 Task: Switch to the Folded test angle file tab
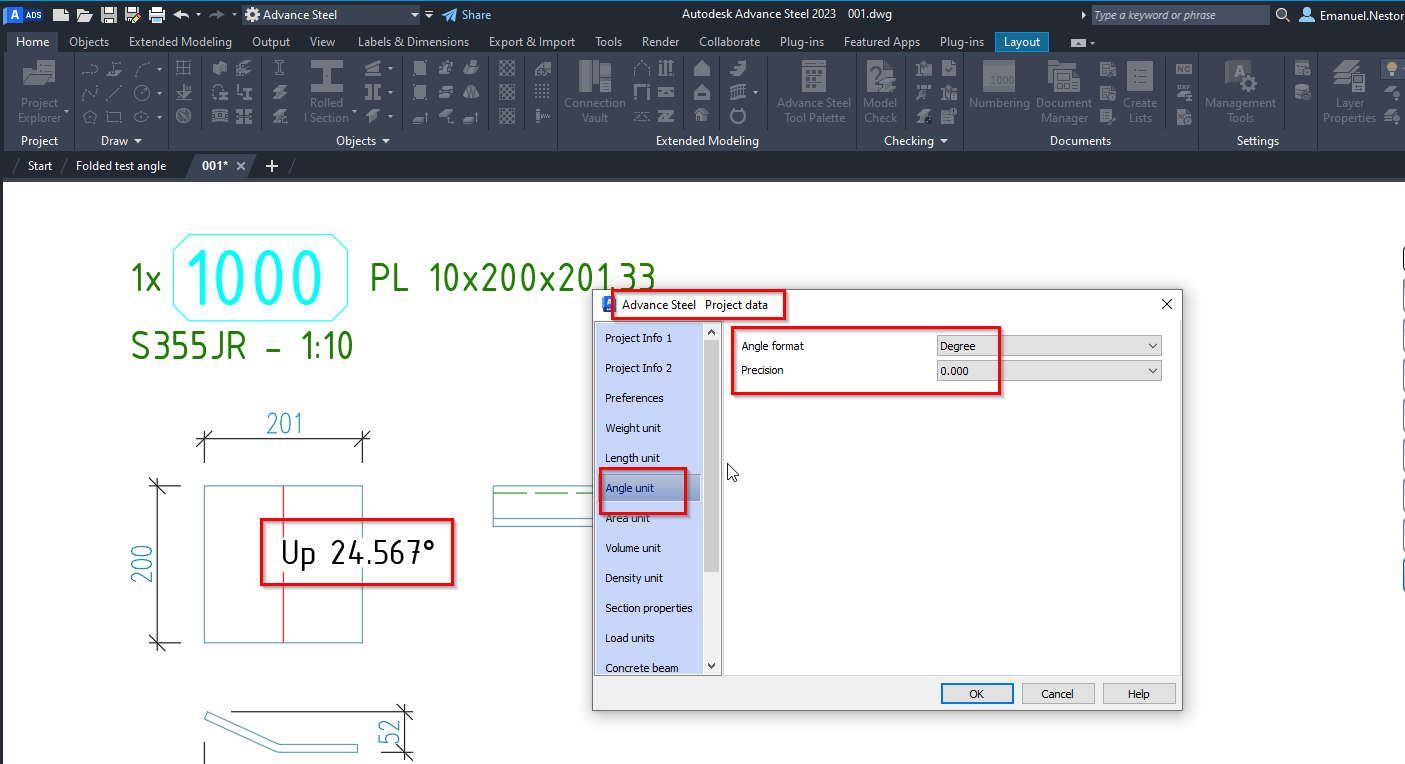click(x=121, y=166)
